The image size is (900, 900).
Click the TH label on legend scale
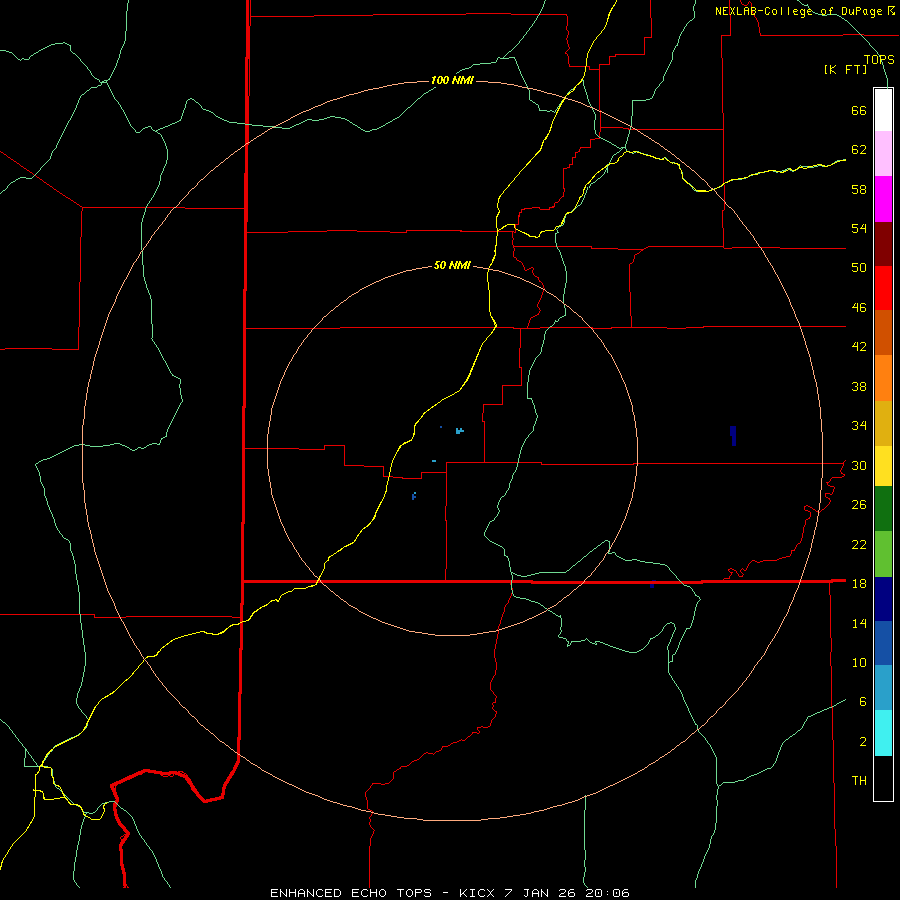(x=858, y=780)
